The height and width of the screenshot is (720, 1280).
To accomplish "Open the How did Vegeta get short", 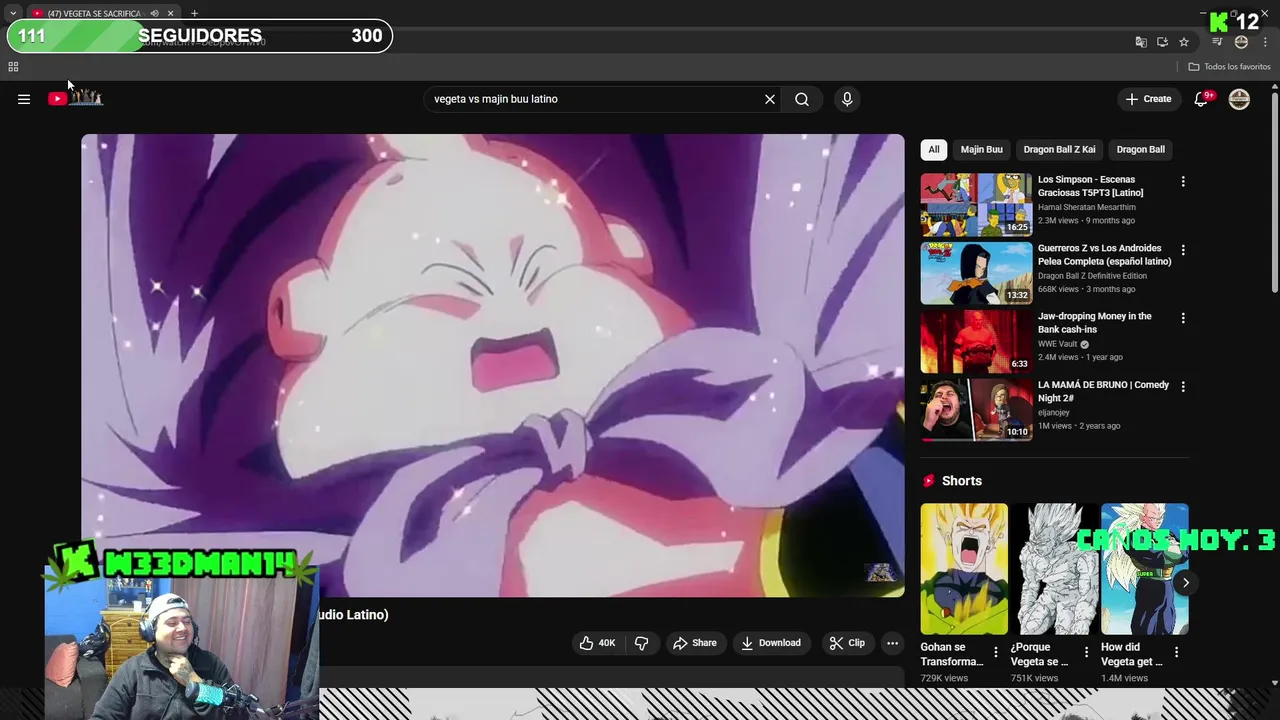I will point(1145,569).
